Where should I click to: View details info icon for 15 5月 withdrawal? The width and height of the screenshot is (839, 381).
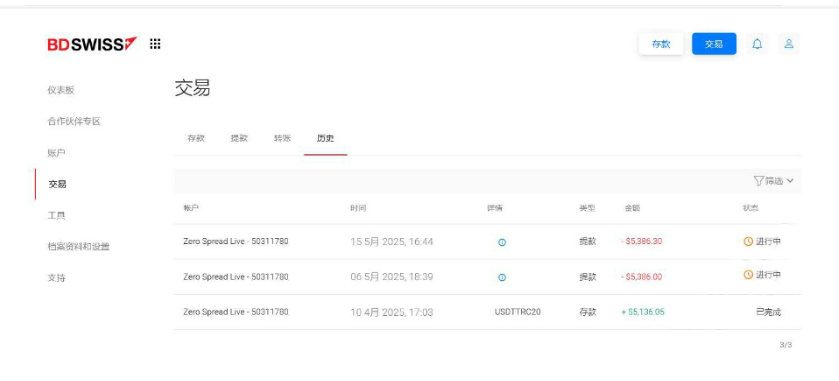coord(502,242)
